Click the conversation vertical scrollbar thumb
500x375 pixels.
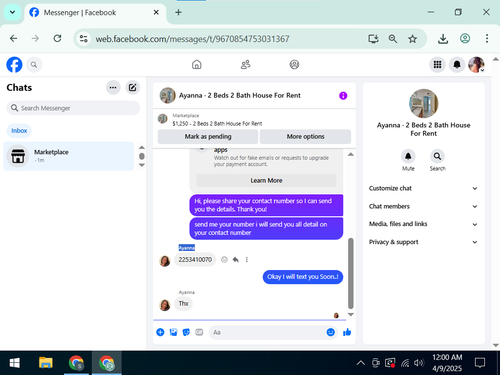(351, 273)
